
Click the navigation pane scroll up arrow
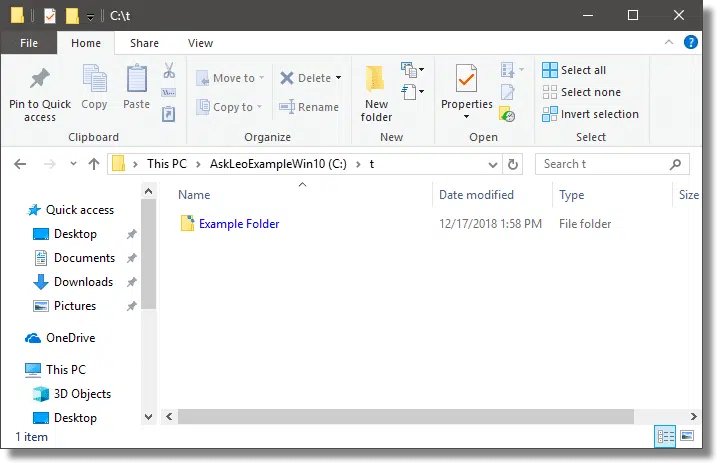coord(149,191)
